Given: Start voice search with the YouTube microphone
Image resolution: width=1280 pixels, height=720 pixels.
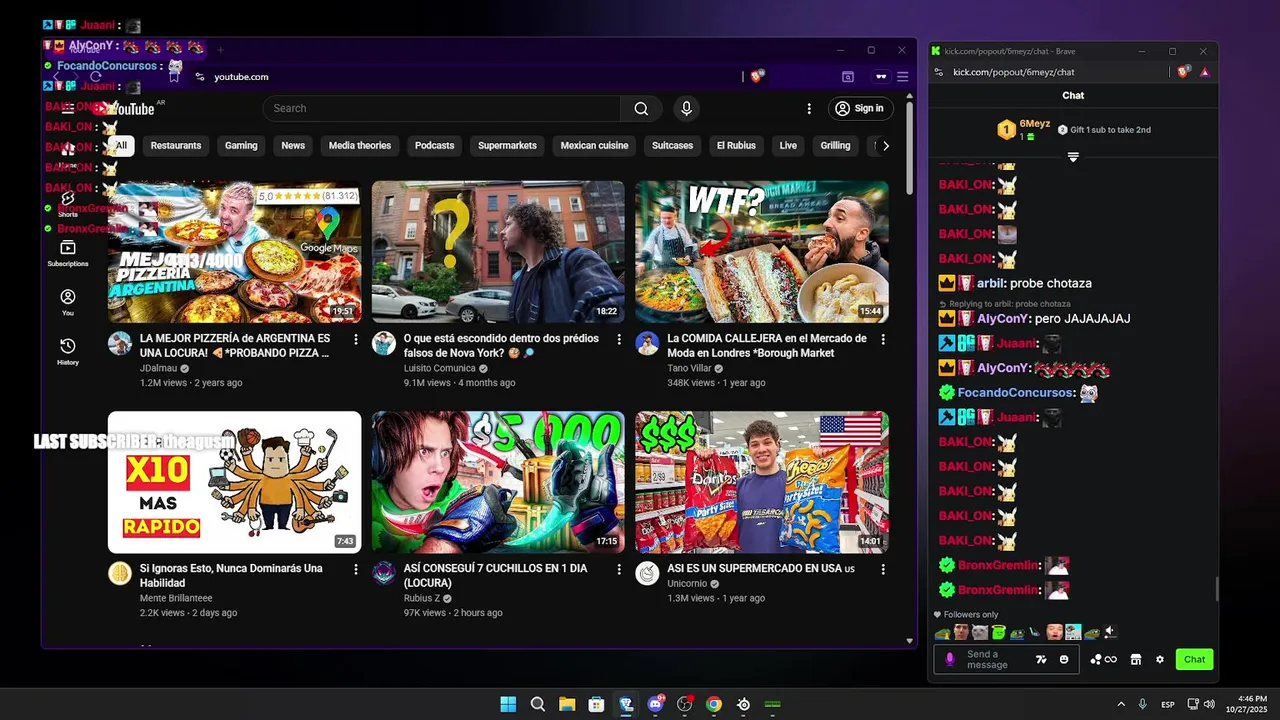Looking at the screenshot, I should pyautogui.click(x=686, y=108).
